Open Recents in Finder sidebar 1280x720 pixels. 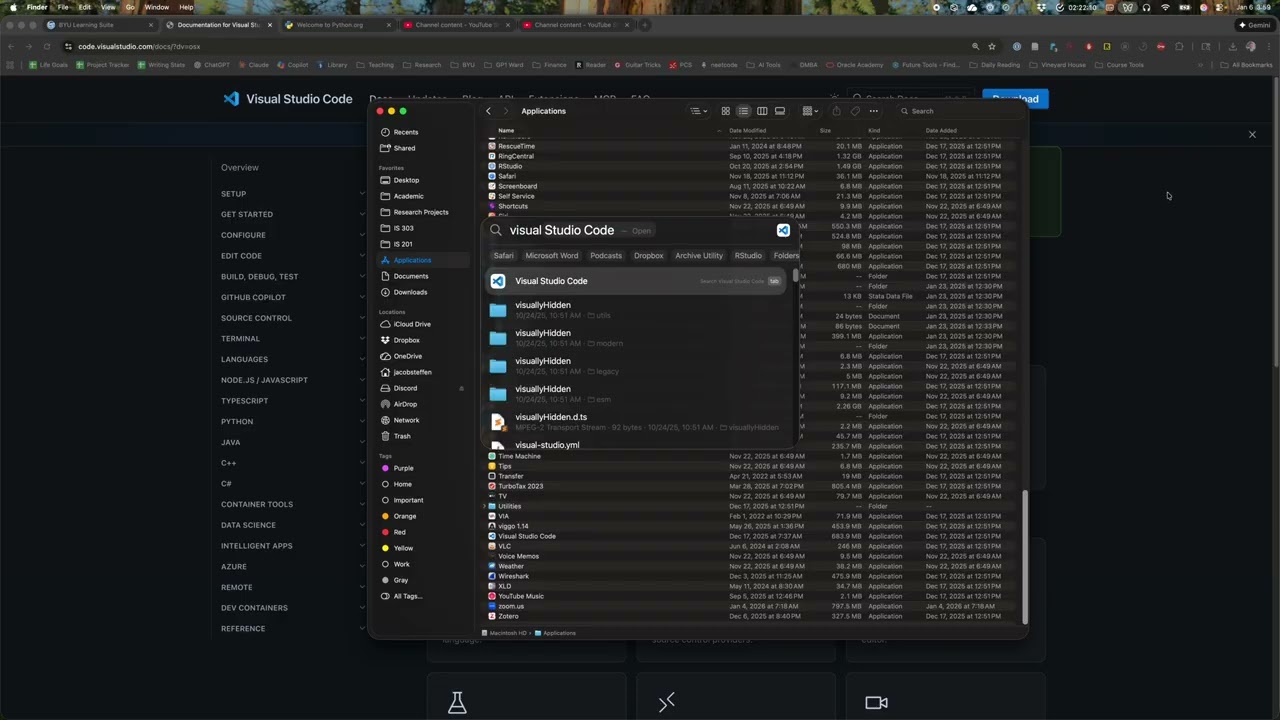[406, 132]
